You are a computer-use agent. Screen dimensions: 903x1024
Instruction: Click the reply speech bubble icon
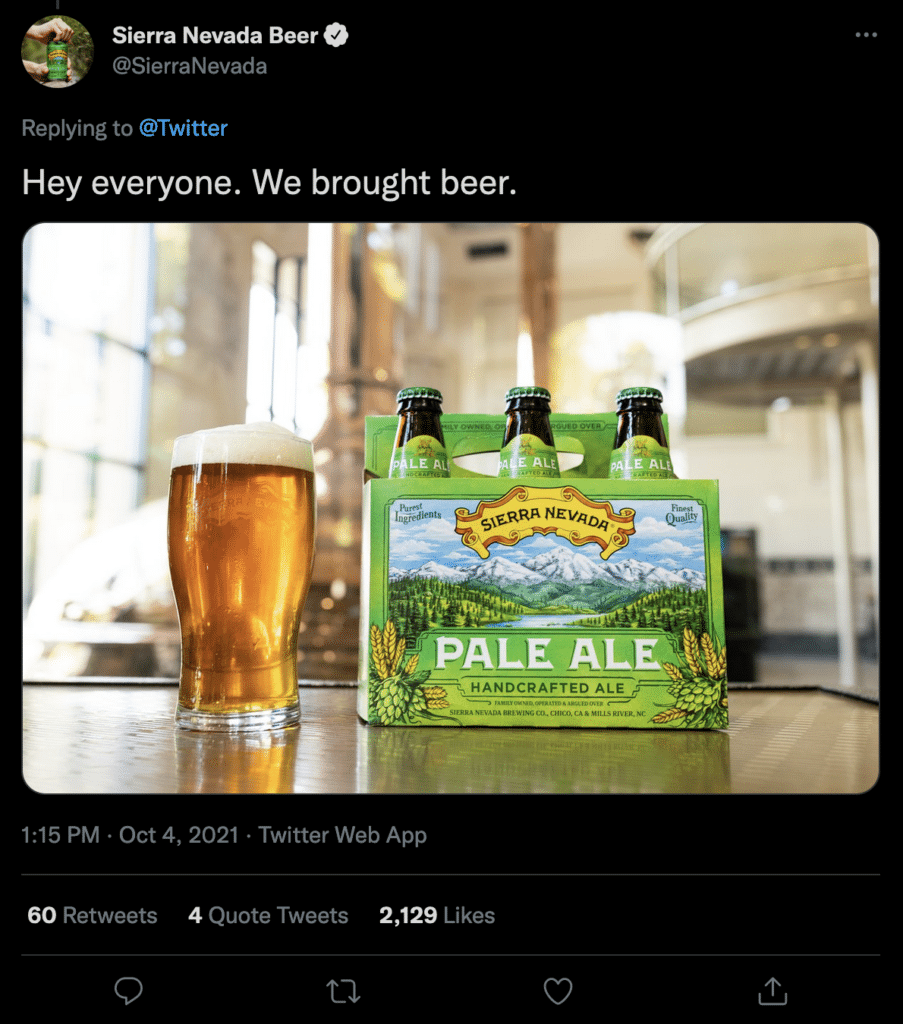[128, 990]
